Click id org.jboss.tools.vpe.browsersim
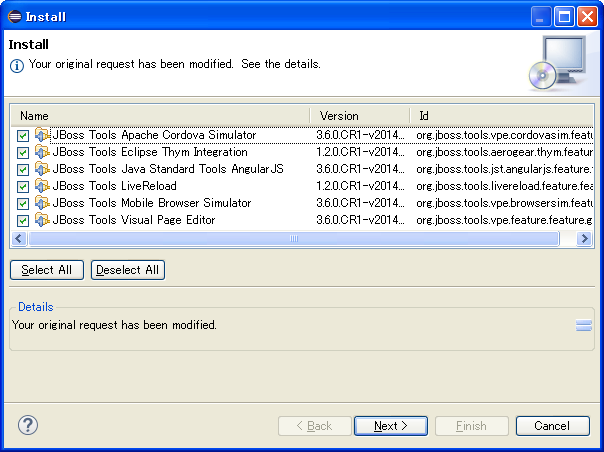Image resolution: width=604 pixels, height=452 pixels. coord(505,203)
